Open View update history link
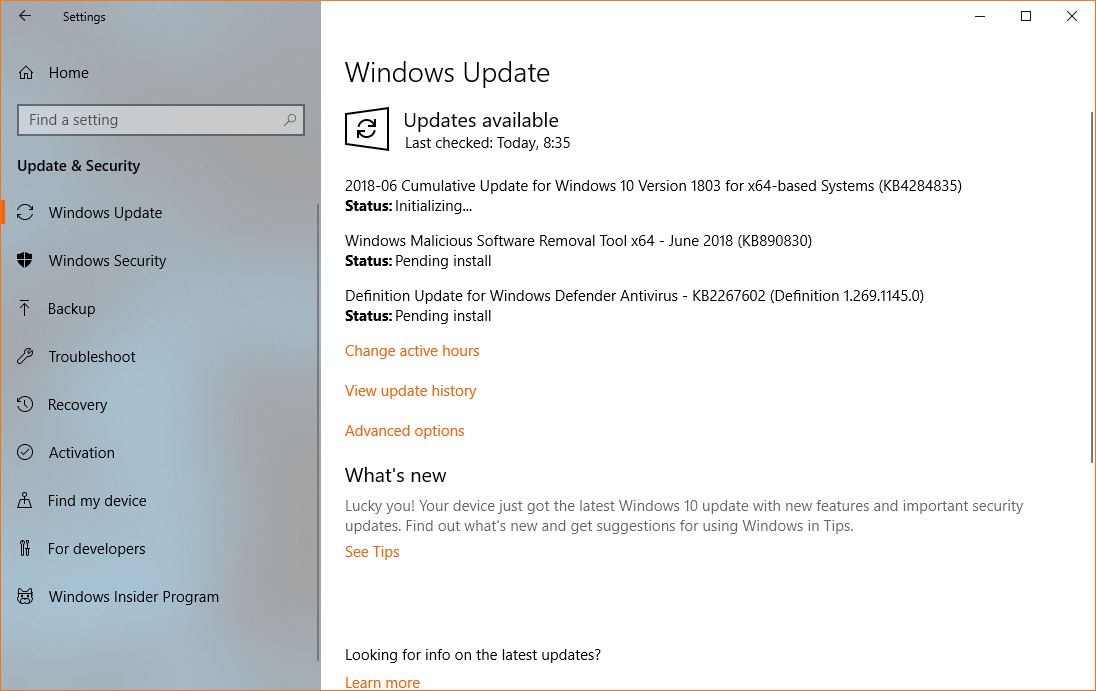The height and width of the screenshot is (691, 1096). tap(410, 391)
